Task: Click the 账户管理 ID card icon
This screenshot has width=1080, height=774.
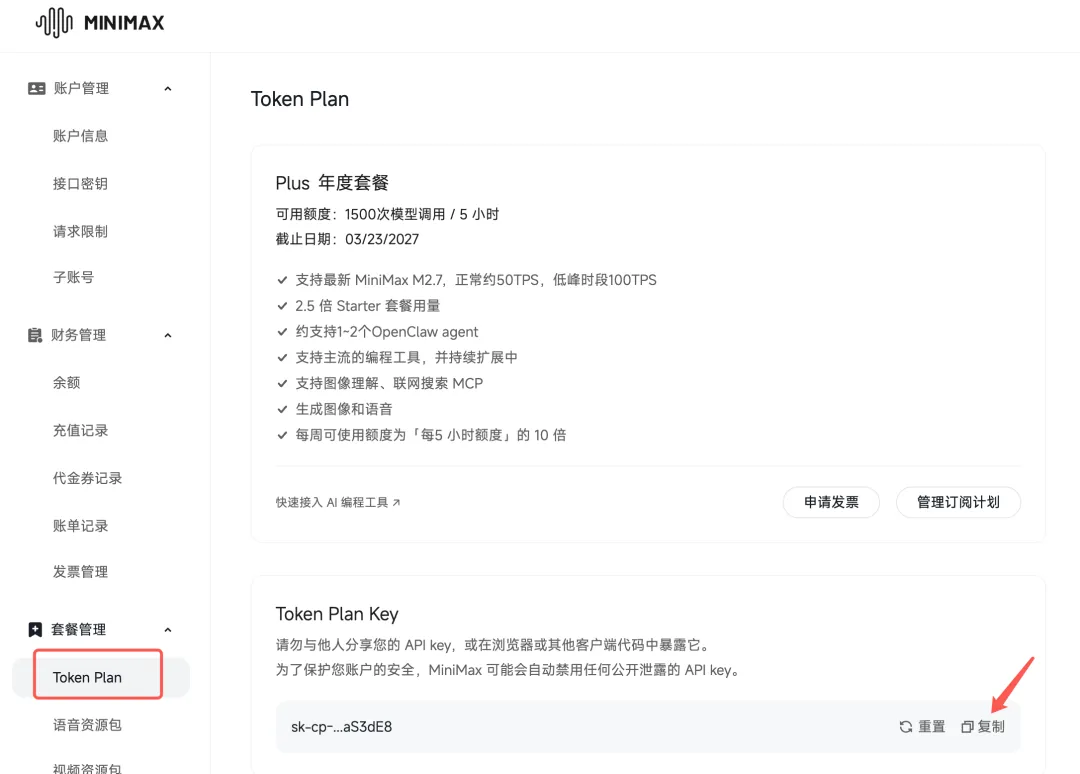Action: click(37, 89)
